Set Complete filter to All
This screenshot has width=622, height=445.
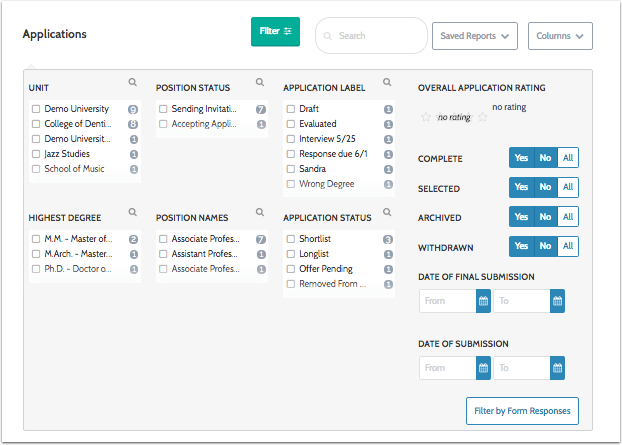568,158
